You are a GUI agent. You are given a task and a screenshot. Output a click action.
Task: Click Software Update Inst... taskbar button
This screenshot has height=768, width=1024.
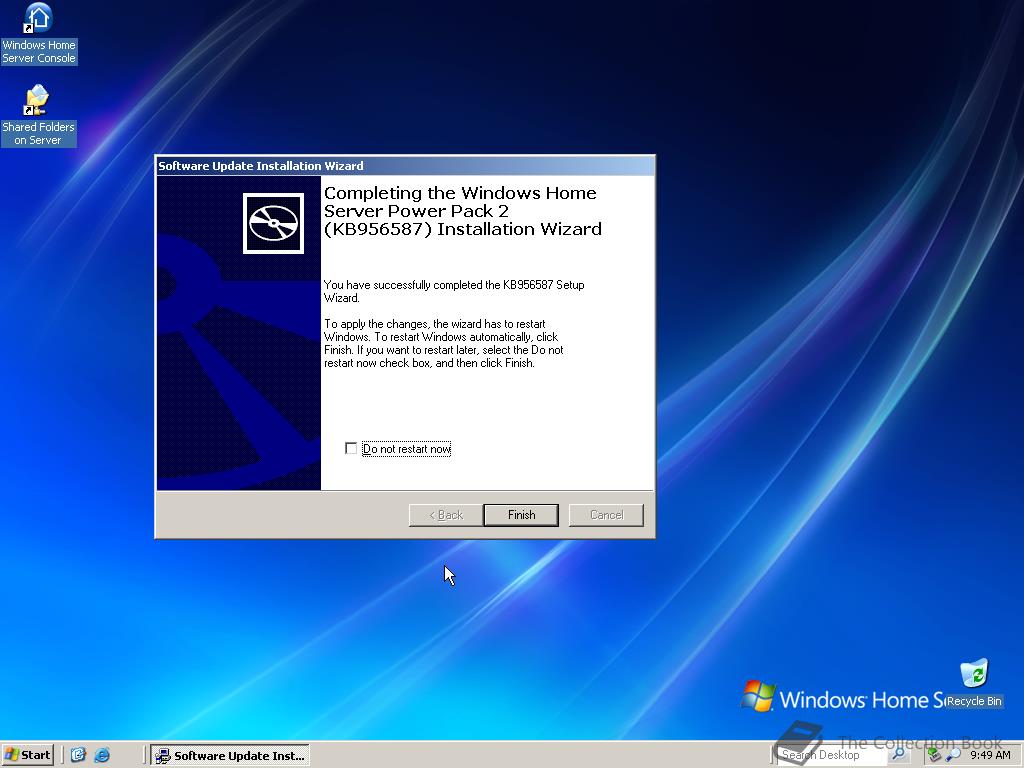pyautogui.click(x=230, y=756)
